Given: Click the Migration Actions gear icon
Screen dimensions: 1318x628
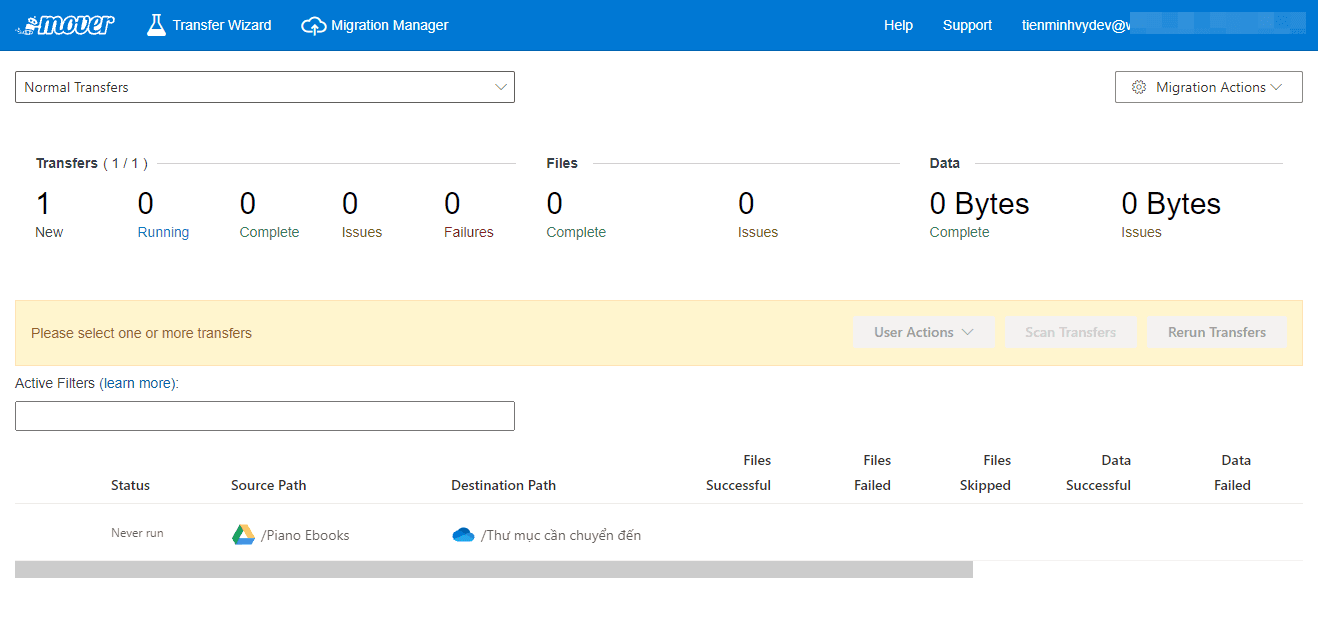Looking at the screenshot, I should point(1139,87).
